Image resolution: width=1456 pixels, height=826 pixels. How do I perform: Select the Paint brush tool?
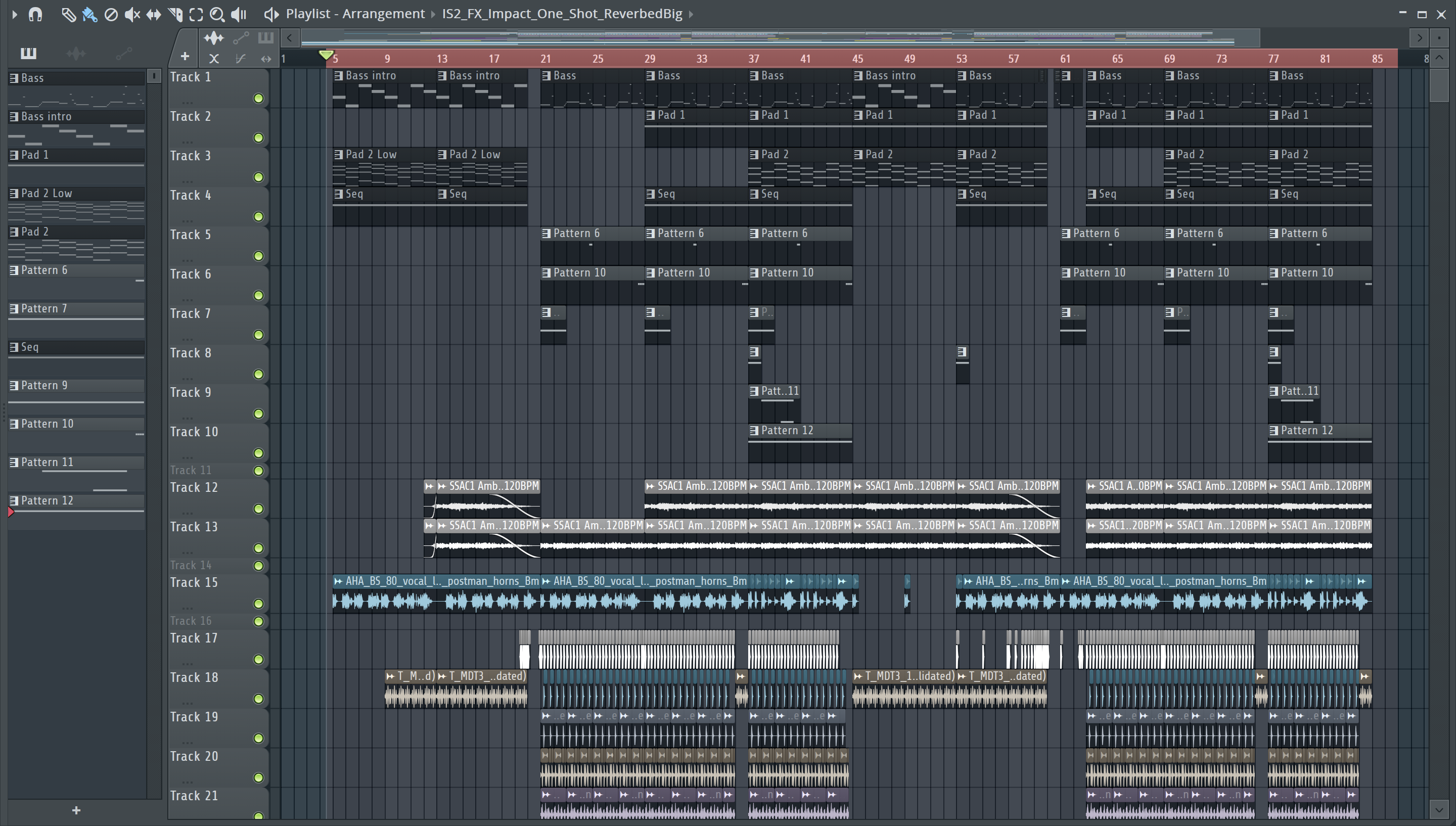(89, 14)
